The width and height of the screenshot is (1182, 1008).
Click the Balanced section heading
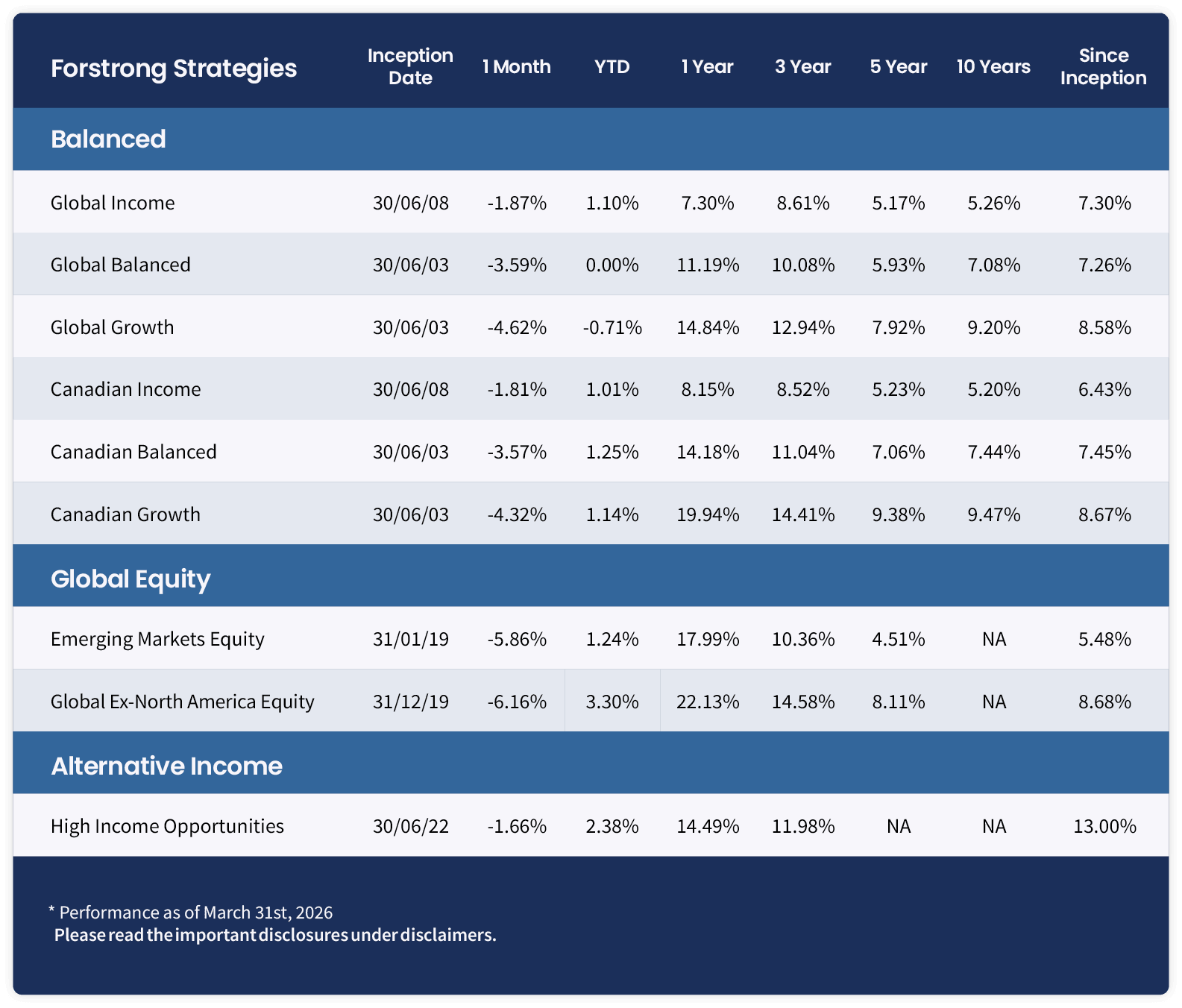108,139
